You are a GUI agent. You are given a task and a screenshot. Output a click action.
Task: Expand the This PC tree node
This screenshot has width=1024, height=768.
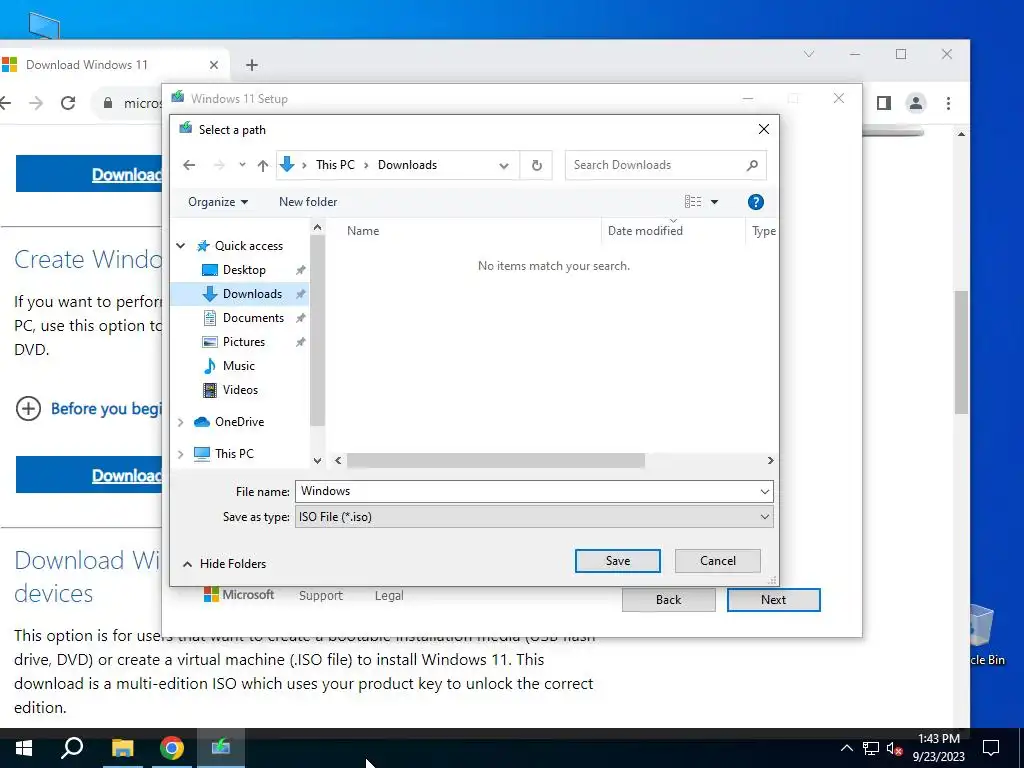181,454
